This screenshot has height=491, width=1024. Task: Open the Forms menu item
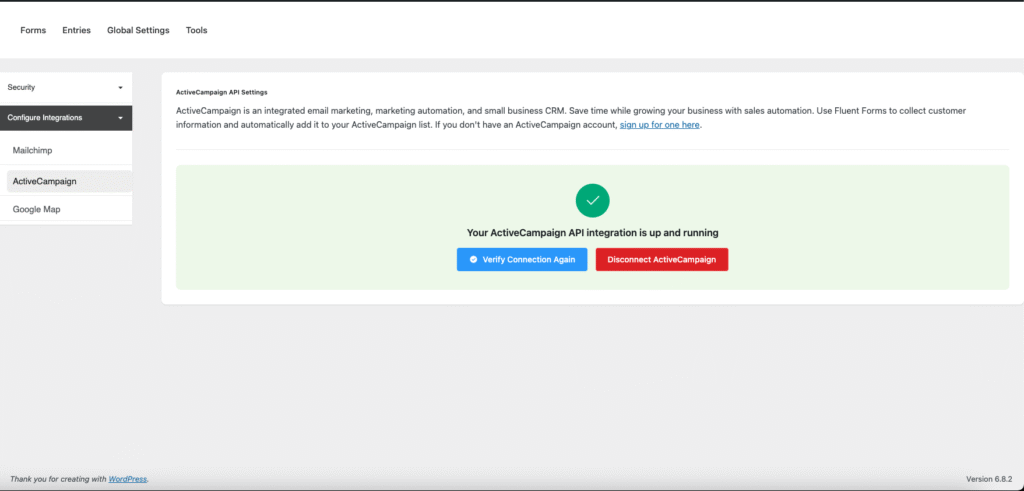pyautogui.click(x=33, y=30)
